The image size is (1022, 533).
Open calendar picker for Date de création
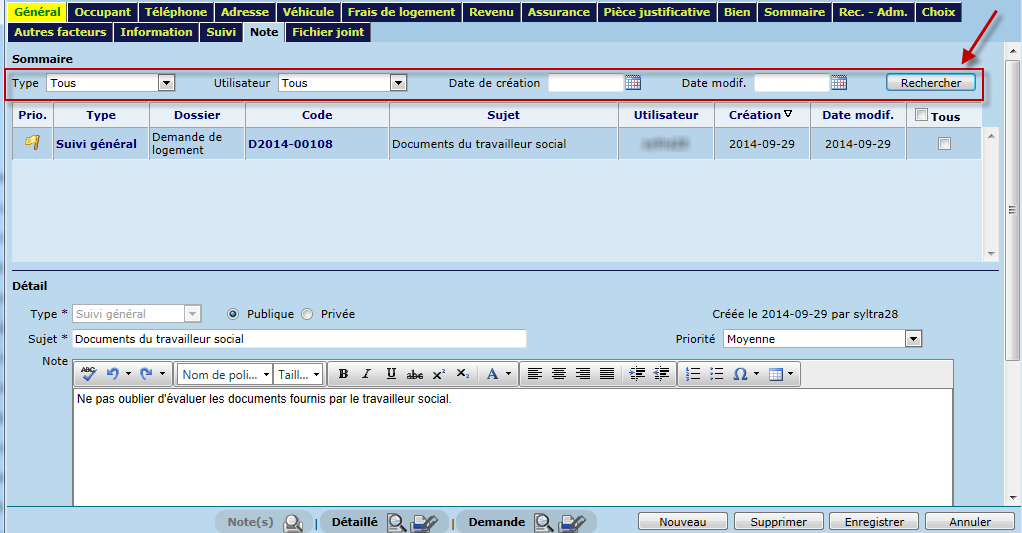tap(632, 83)
